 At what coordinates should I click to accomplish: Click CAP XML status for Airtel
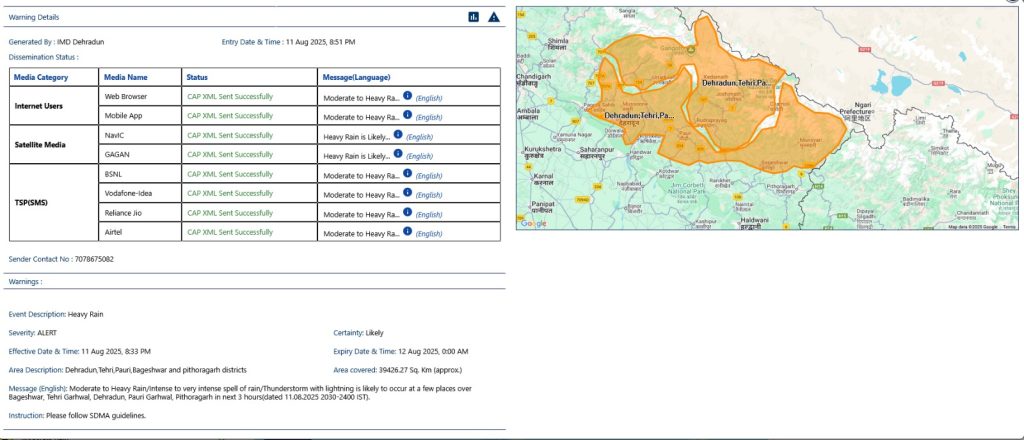(230, 232)
